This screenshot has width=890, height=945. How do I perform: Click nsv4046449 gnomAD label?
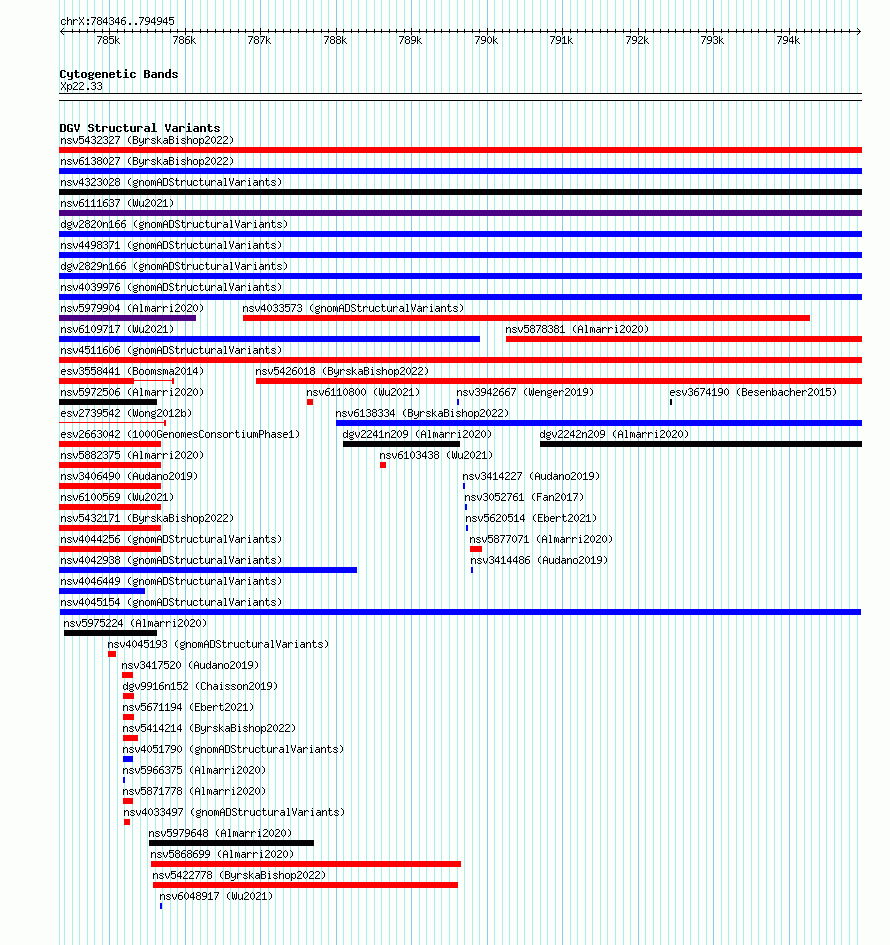click(171, 582)
